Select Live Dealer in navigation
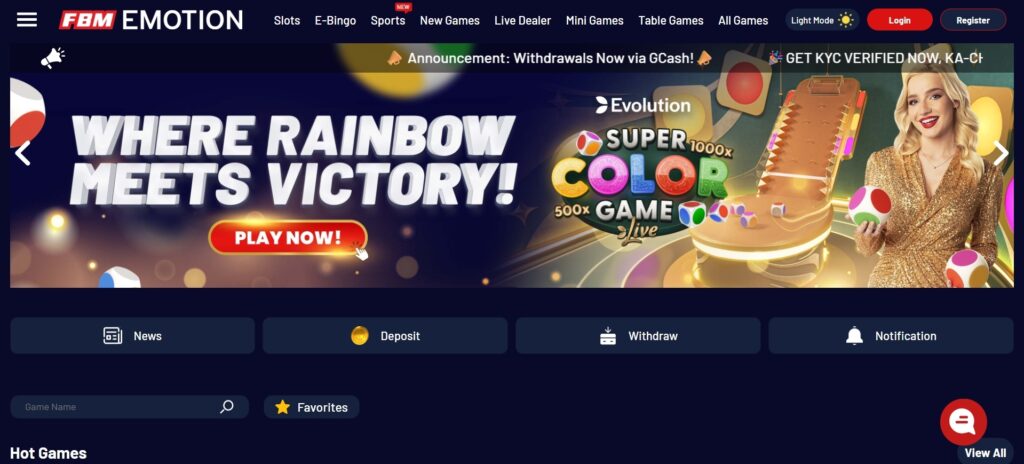 [x=522, y=20]
